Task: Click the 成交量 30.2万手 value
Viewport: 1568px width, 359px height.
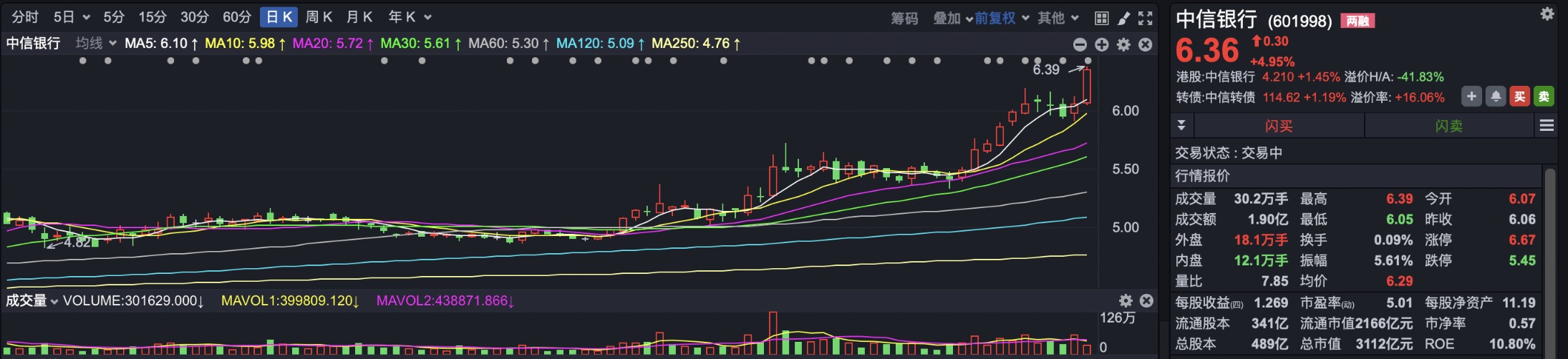Action: click(x=1261, y=199)
